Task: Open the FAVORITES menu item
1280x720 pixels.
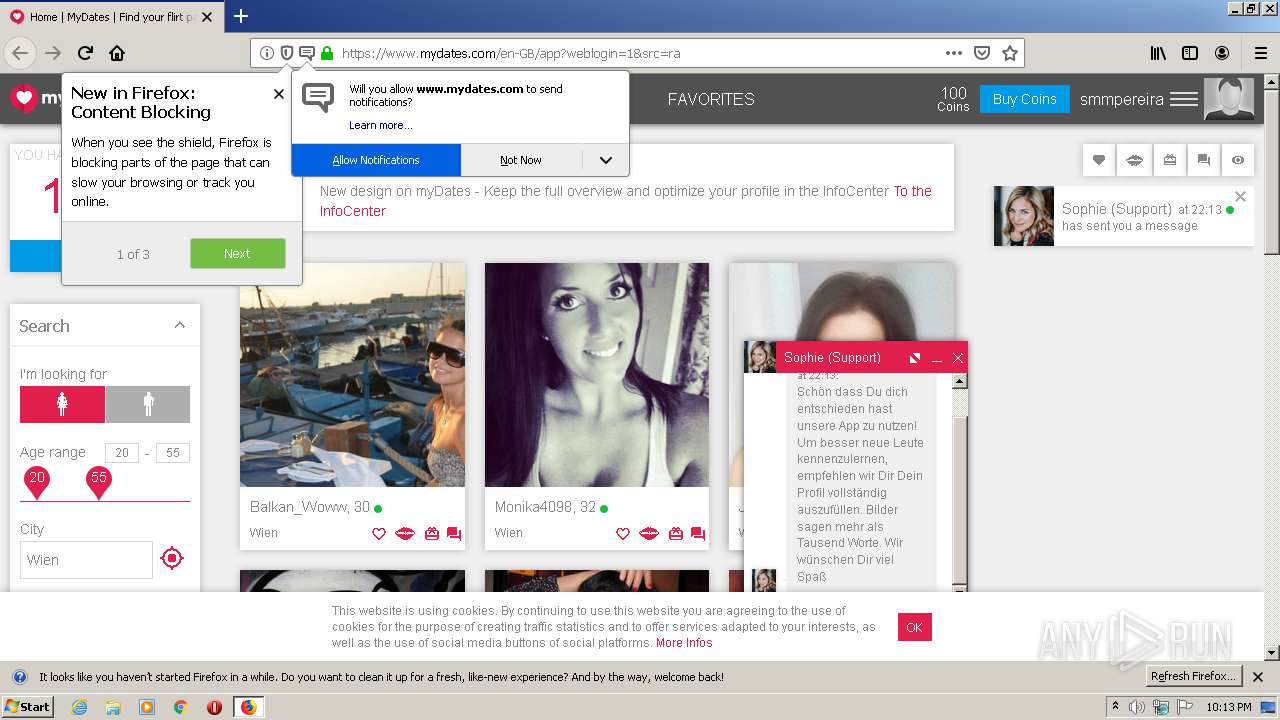Action: tap(711, 99)
